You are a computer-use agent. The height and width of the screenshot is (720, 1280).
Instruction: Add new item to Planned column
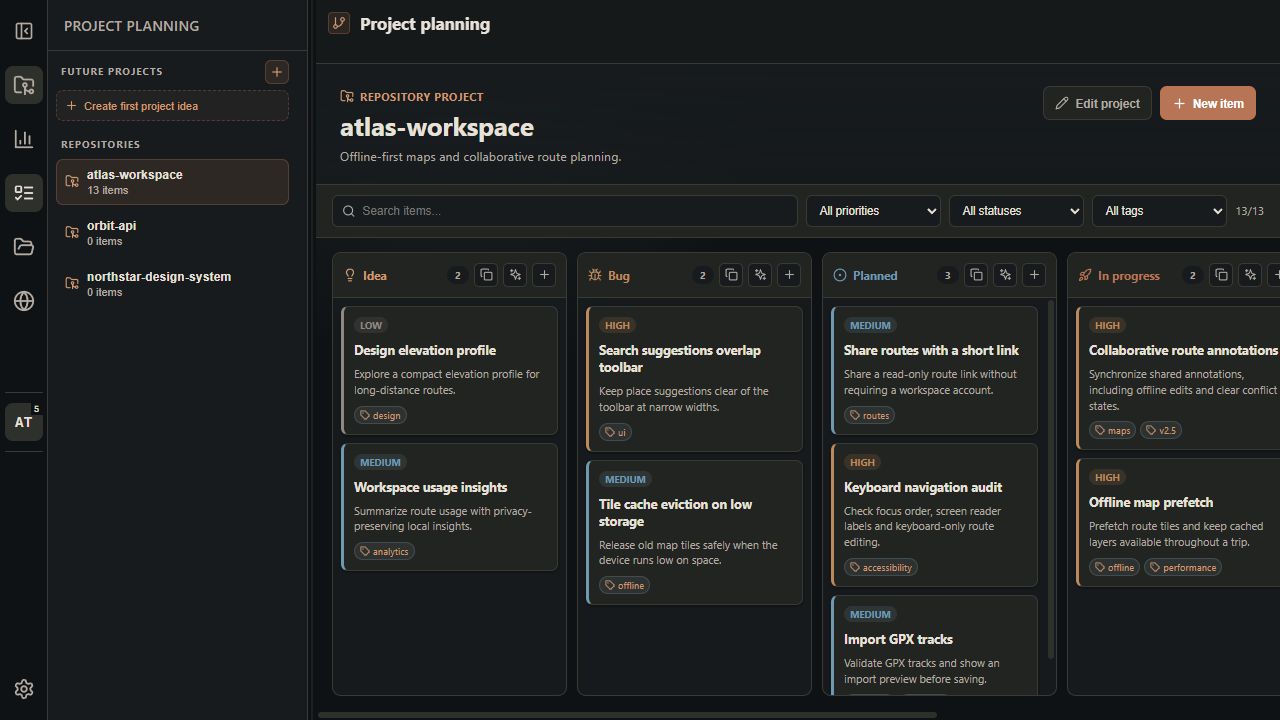click(x=1034, y=275)
